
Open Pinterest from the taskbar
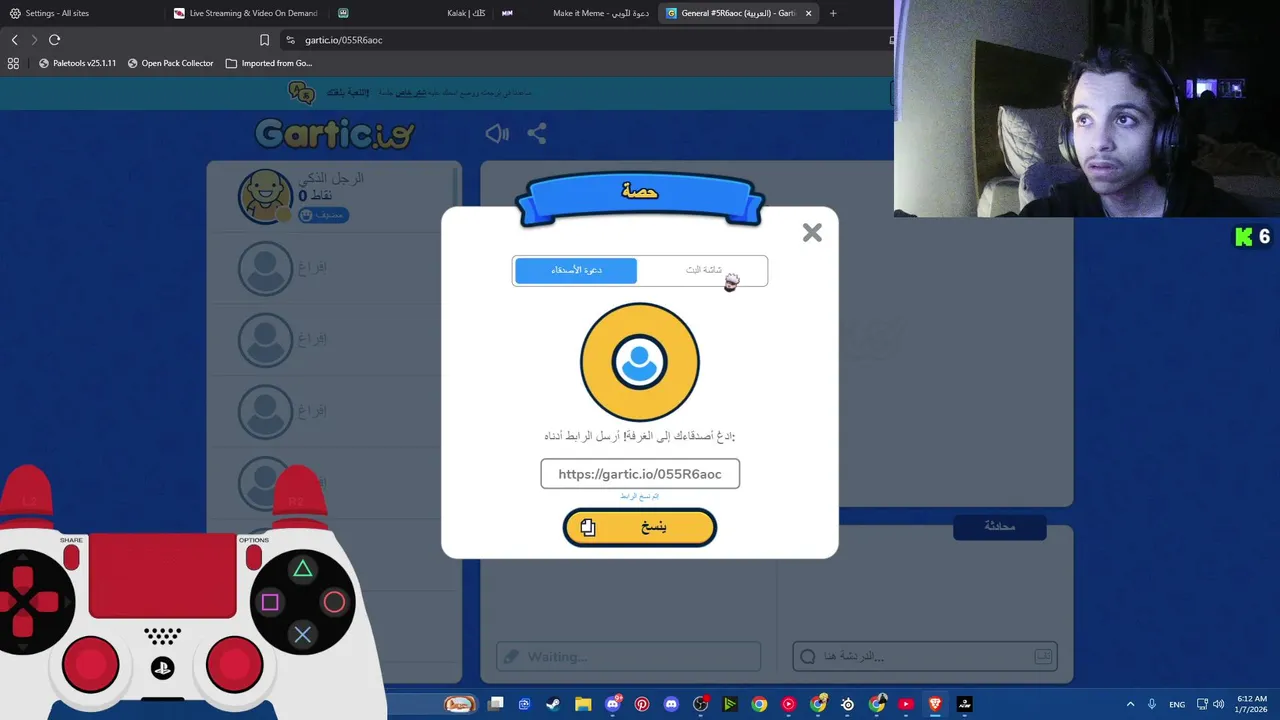[642, 704]
